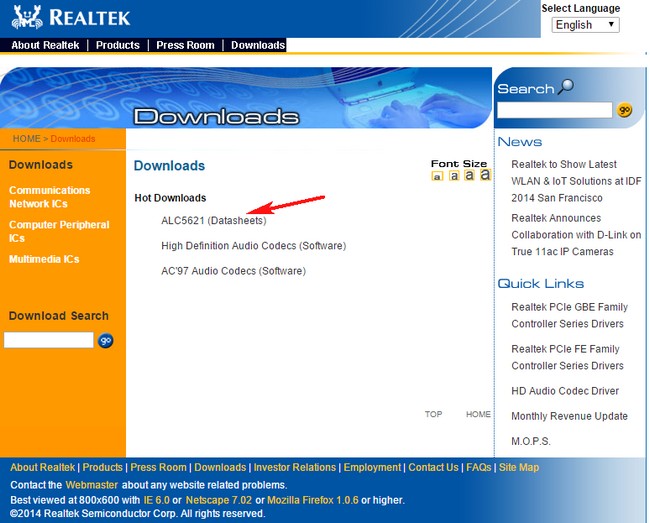Click the top-right Search input box
Image resolution: width=650 pixels, height=523 pixels.
pos(554,110)
